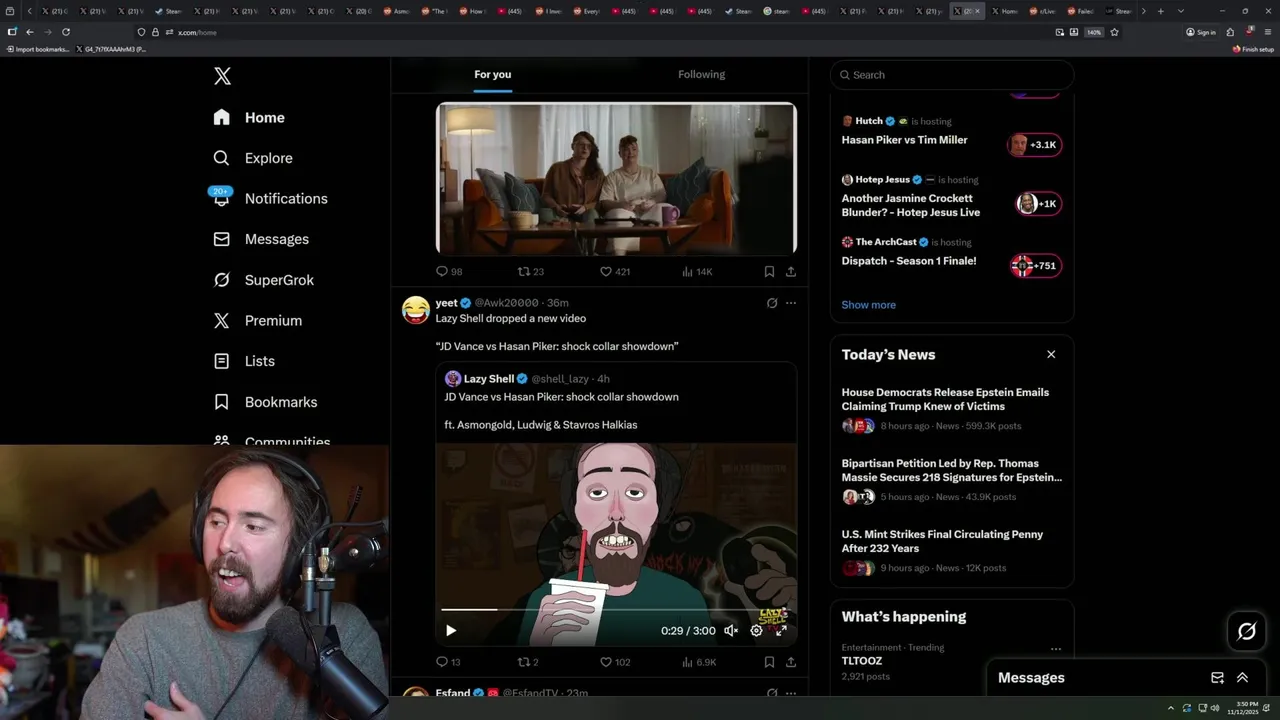Bookmark yeet's post
The height and width of the screenshot is (720, 1280).
click(x=769, y=662)
